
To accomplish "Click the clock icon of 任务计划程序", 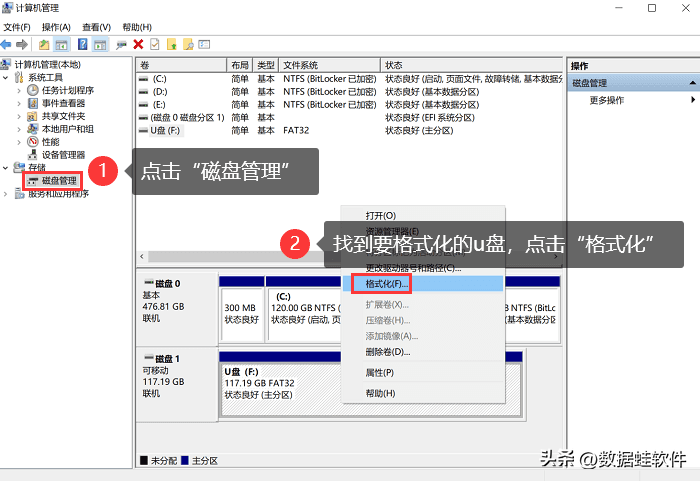I will [x=32, y=90].
